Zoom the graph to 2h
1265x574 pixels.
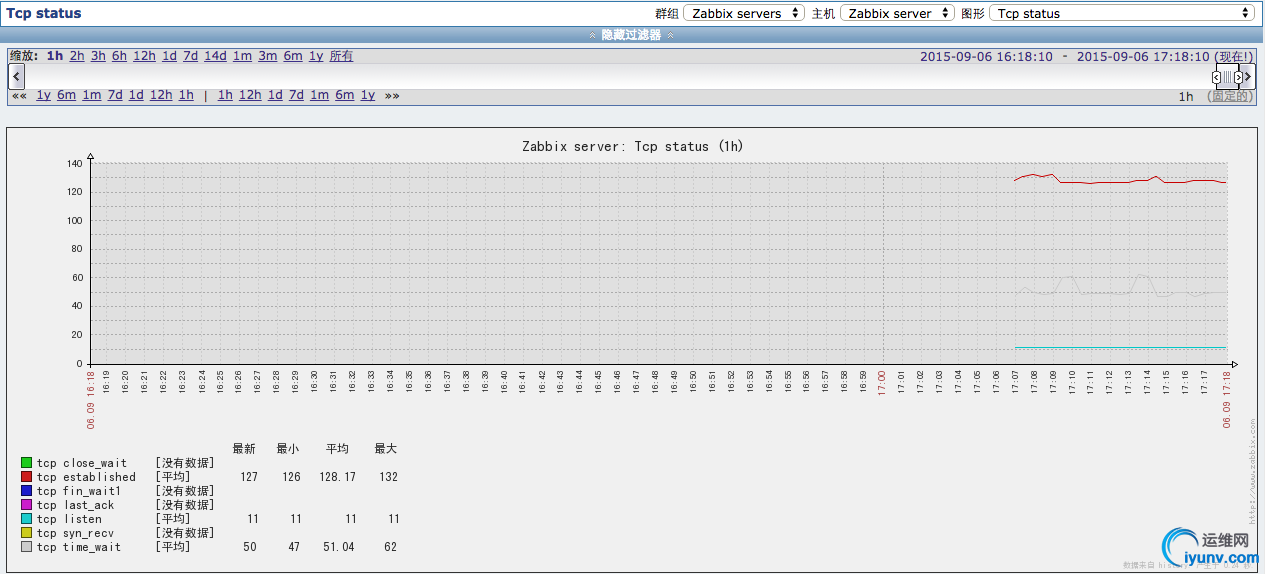tap(77, 56)
